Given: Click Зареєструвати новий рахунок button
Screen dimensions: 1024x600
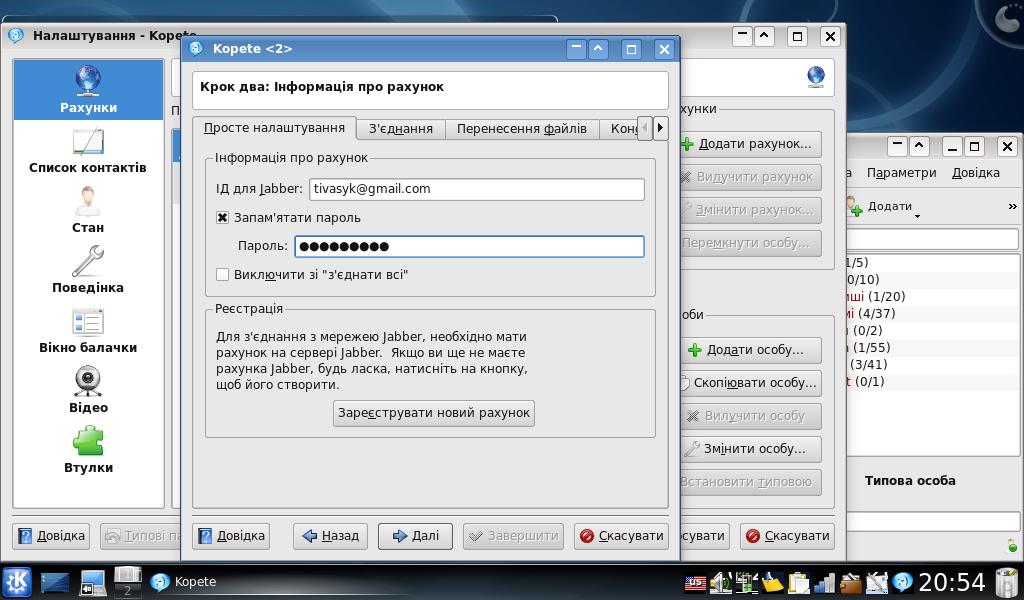Looking at the screenshot, I should [x=434, y=413].
